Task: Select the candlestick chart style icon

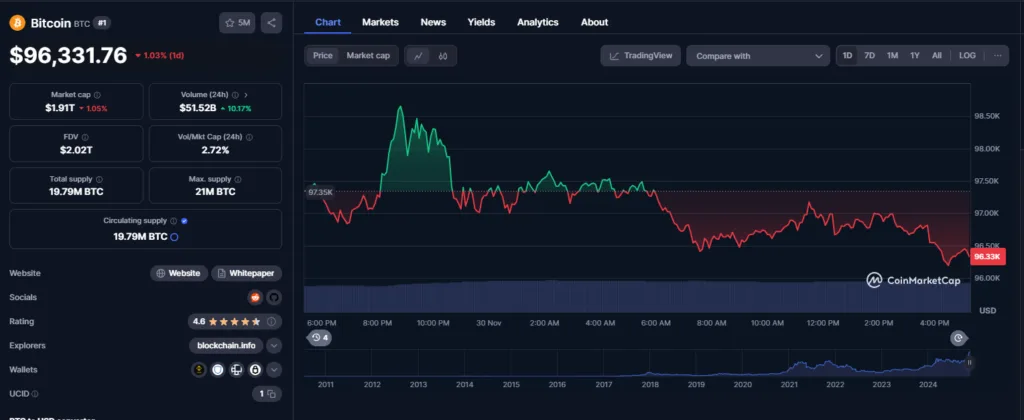Action: pos(443,56)
